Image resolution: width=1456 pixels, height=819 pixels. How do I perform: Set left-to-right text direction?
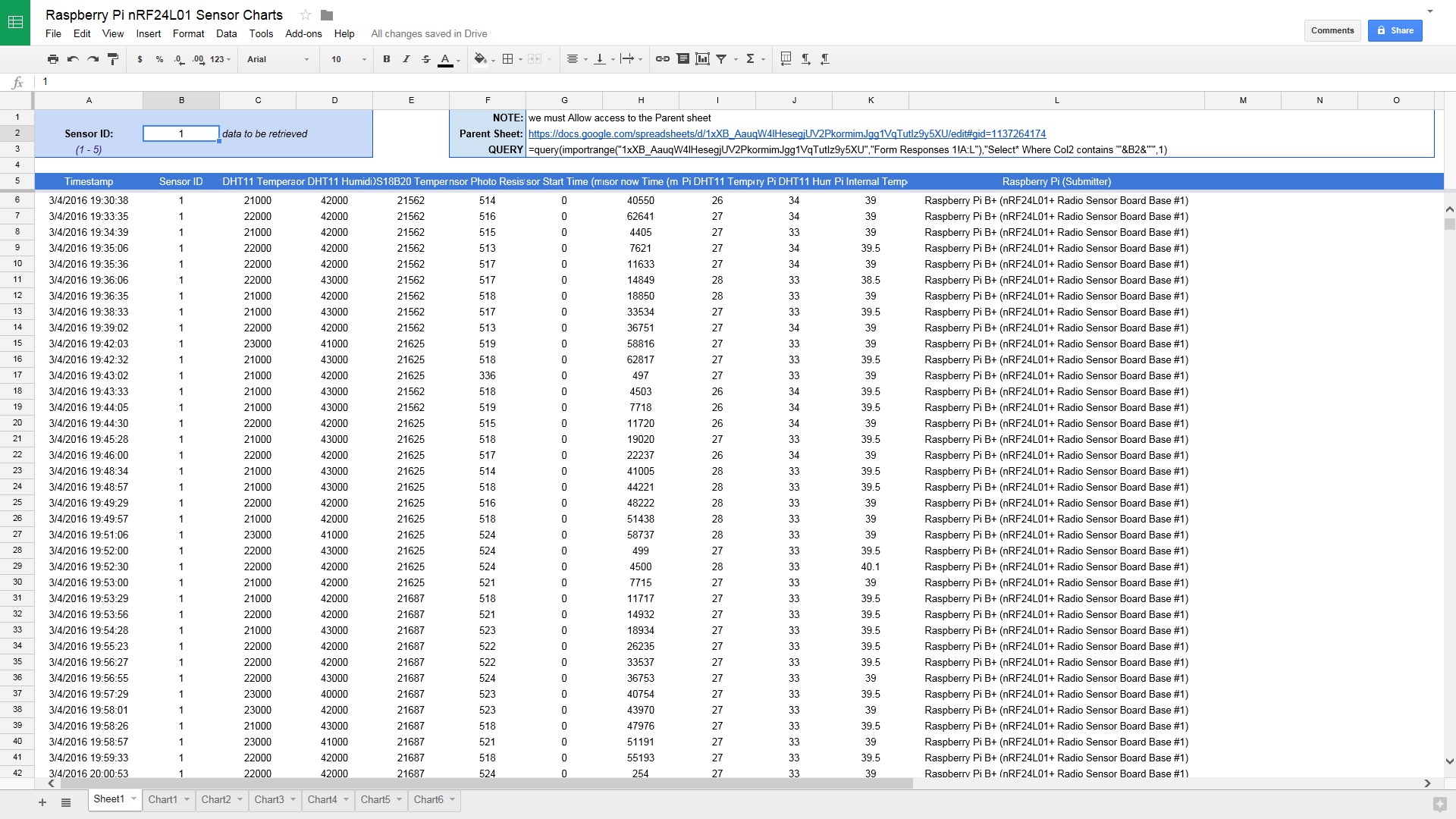(x=806, y=59)
